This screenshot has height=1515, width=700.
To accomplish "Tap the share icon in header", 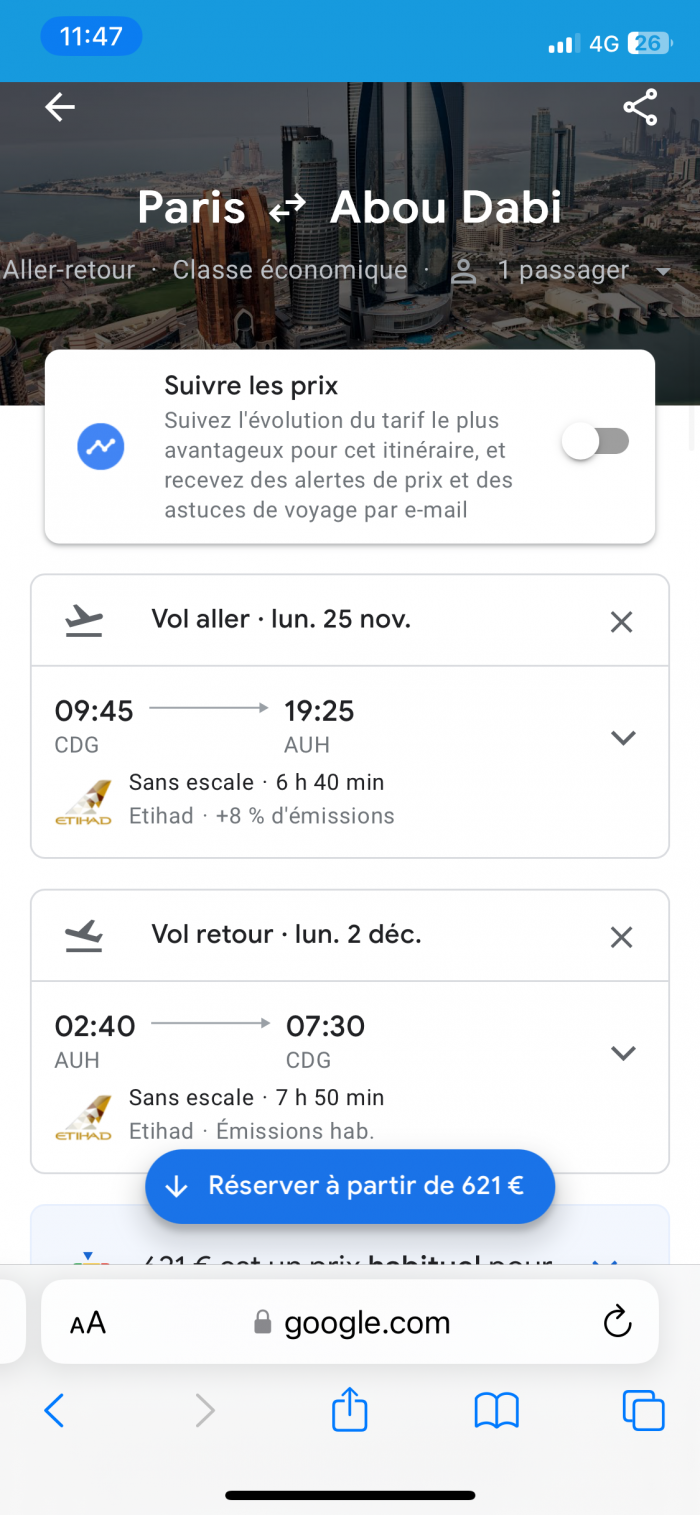I will pyautogui.click(x=640, y=107).
